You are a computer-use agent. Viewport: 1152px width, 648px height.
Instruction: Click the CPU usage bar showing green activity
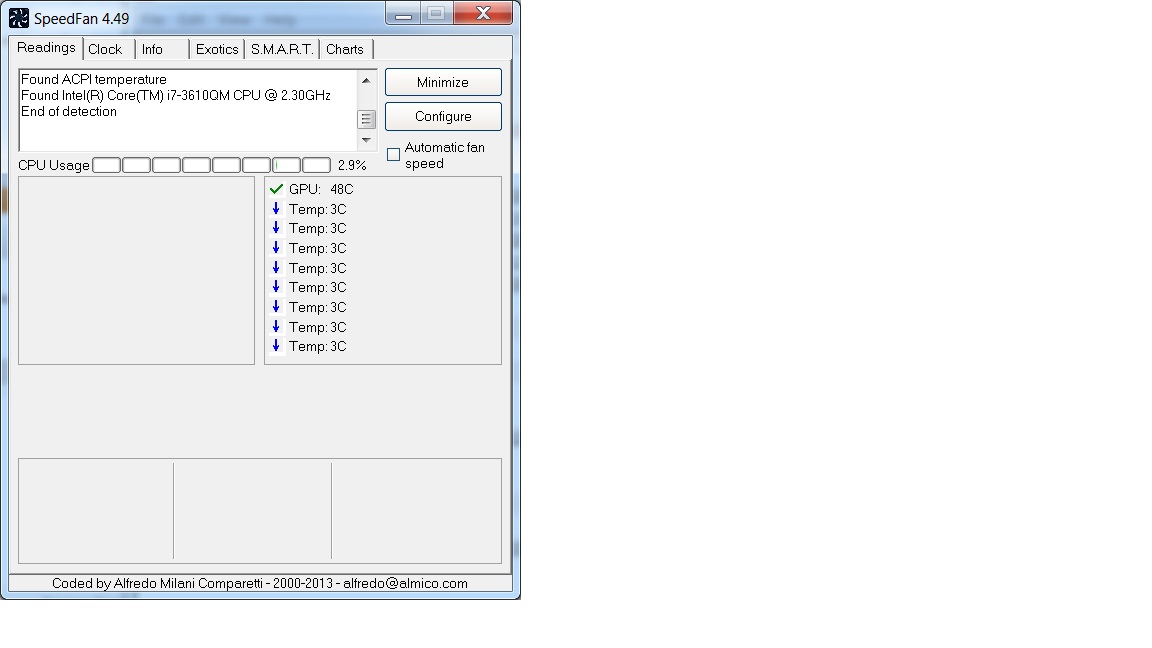tap(287, 165)
